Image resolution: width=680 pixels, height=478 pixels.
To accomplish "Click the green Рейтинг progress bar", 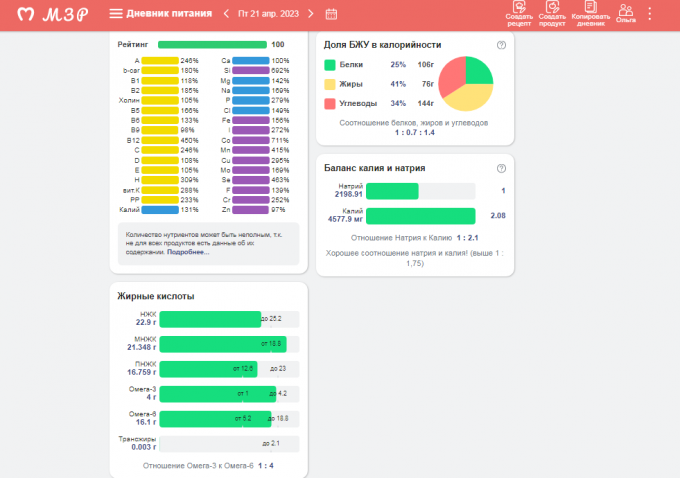I will pyautogui.click(x=212, y=44).
